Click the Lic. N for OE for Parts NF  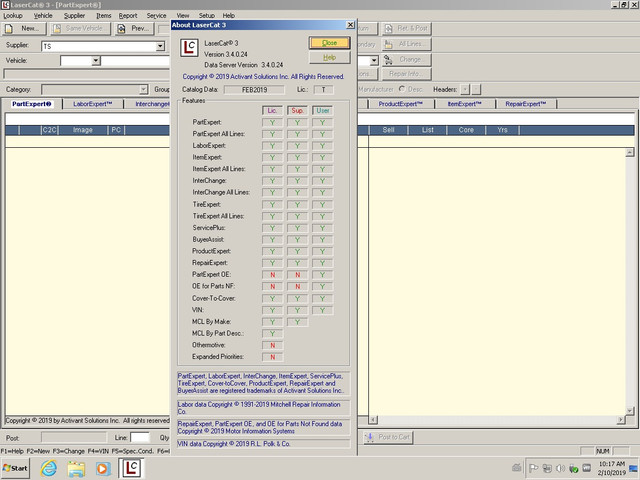tap(272, 287)
